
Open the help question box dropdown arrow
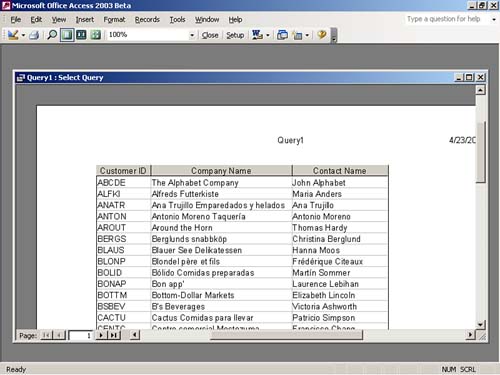tap(494, 19)
